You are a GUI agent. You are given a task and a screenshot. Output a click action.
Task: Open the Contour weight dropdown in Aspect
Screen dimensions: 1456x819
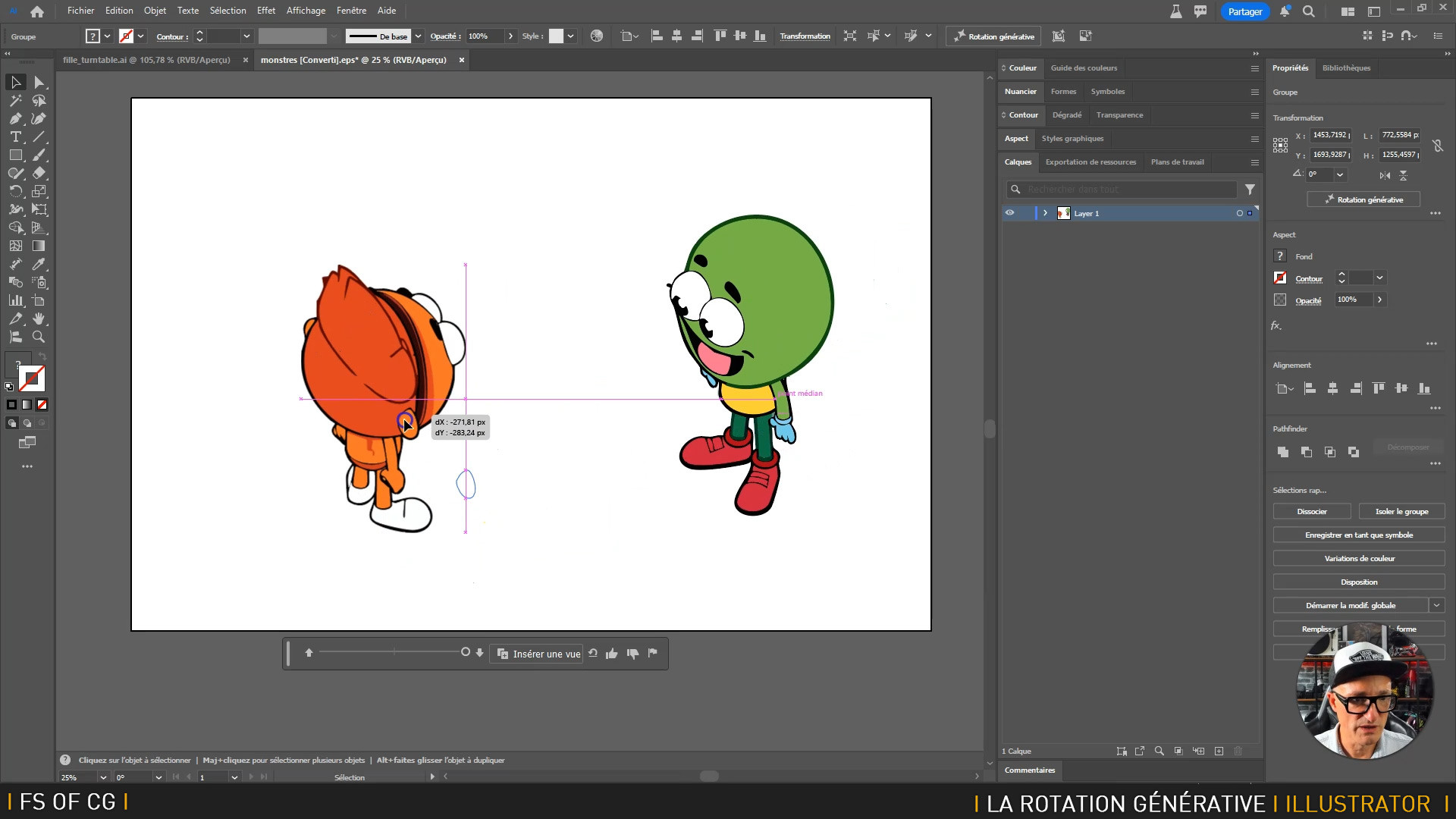coord(1379,278)
